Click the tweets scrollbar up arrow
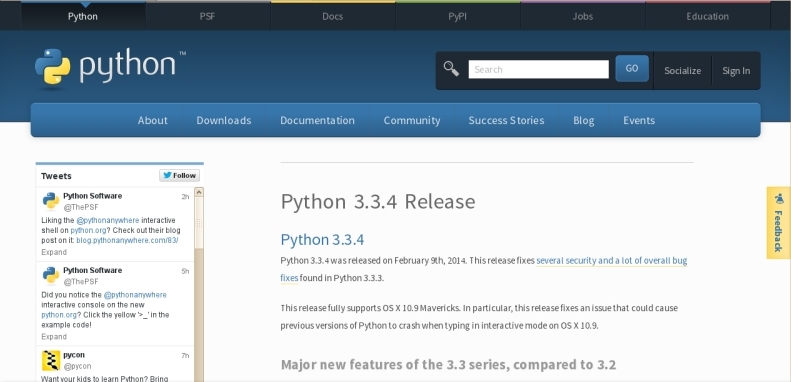The image size is (791, 382). [x=199, y=192]
